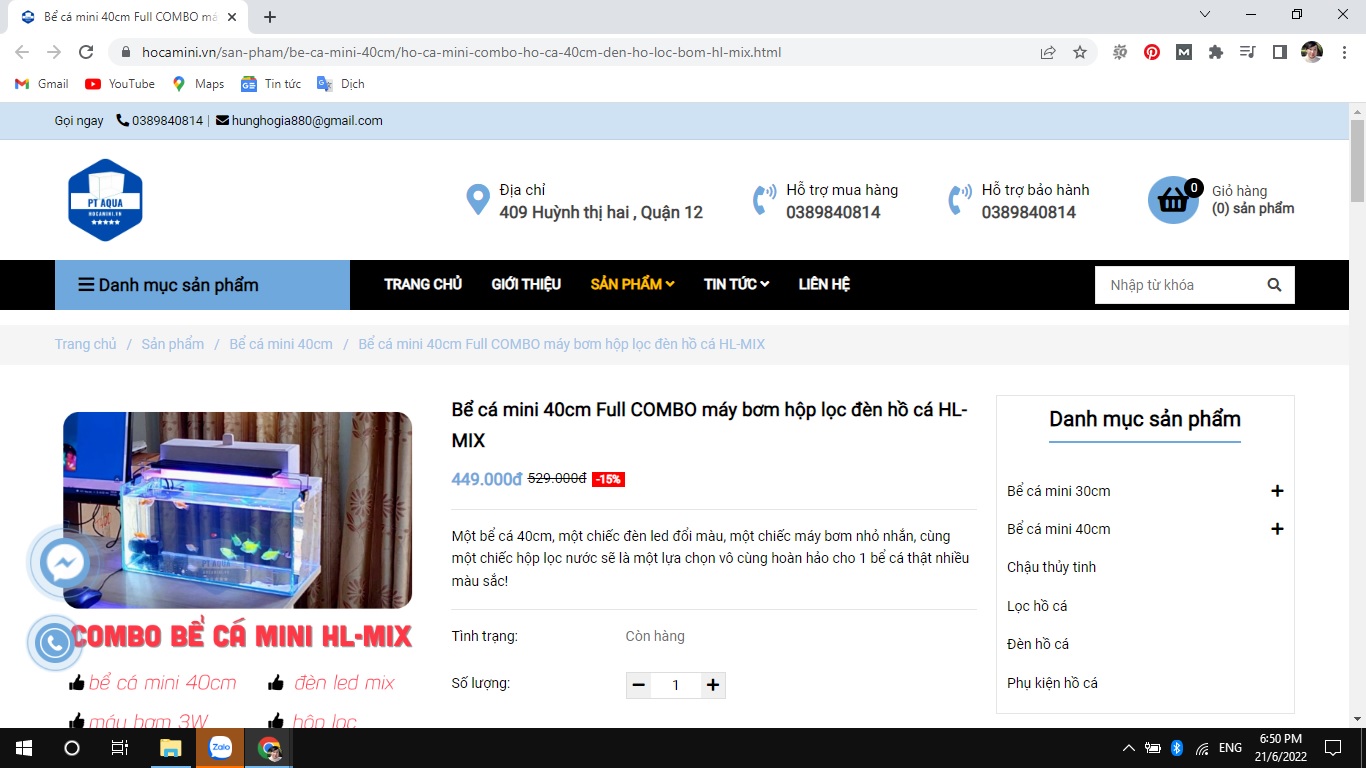This screenshot has width=1366, height=768.
Task: Open the SẢN PHẨM dropdown menu
Action: pos(632,284)
